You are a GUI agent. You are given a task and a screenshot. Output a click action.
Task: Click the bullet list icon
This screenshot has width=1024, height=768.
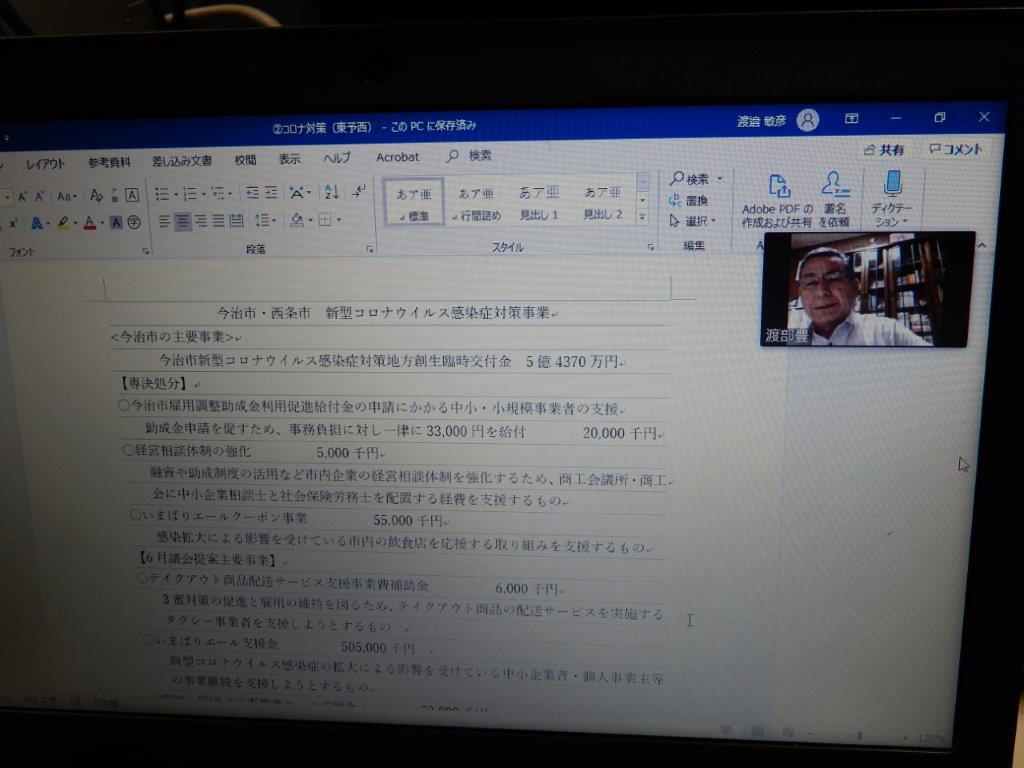(x=162, y=194)
